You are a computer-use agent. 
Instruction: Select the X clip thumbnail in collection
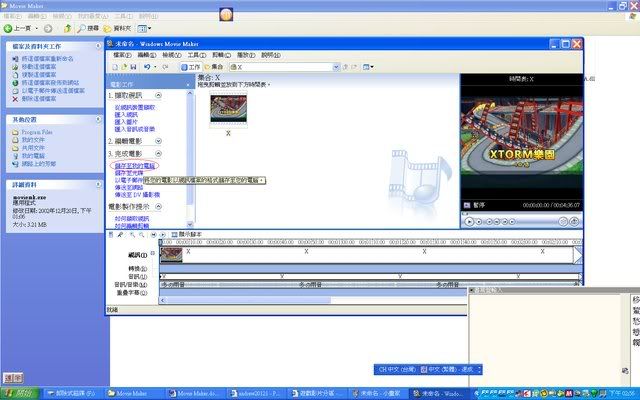click(x=228, y=111)
